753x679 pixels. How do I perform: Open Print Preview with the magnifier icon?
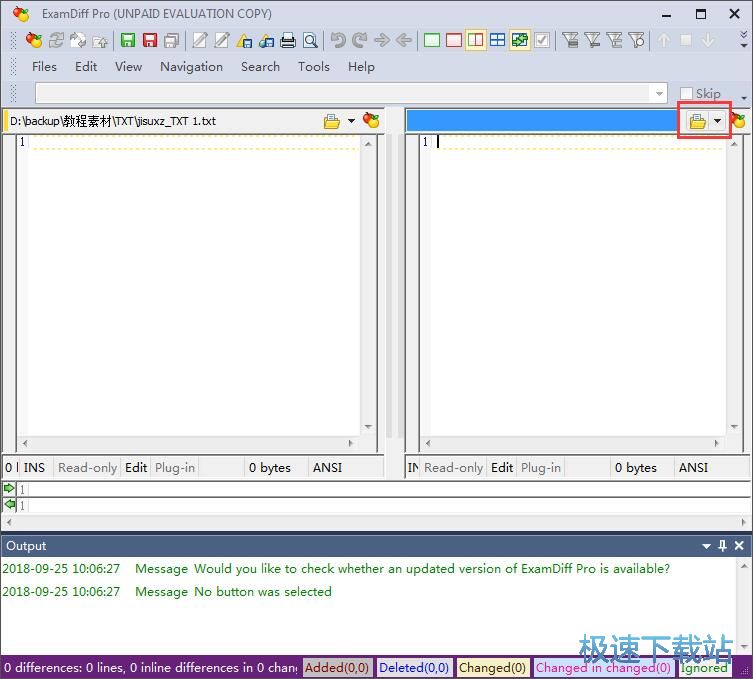pos(310,40)
